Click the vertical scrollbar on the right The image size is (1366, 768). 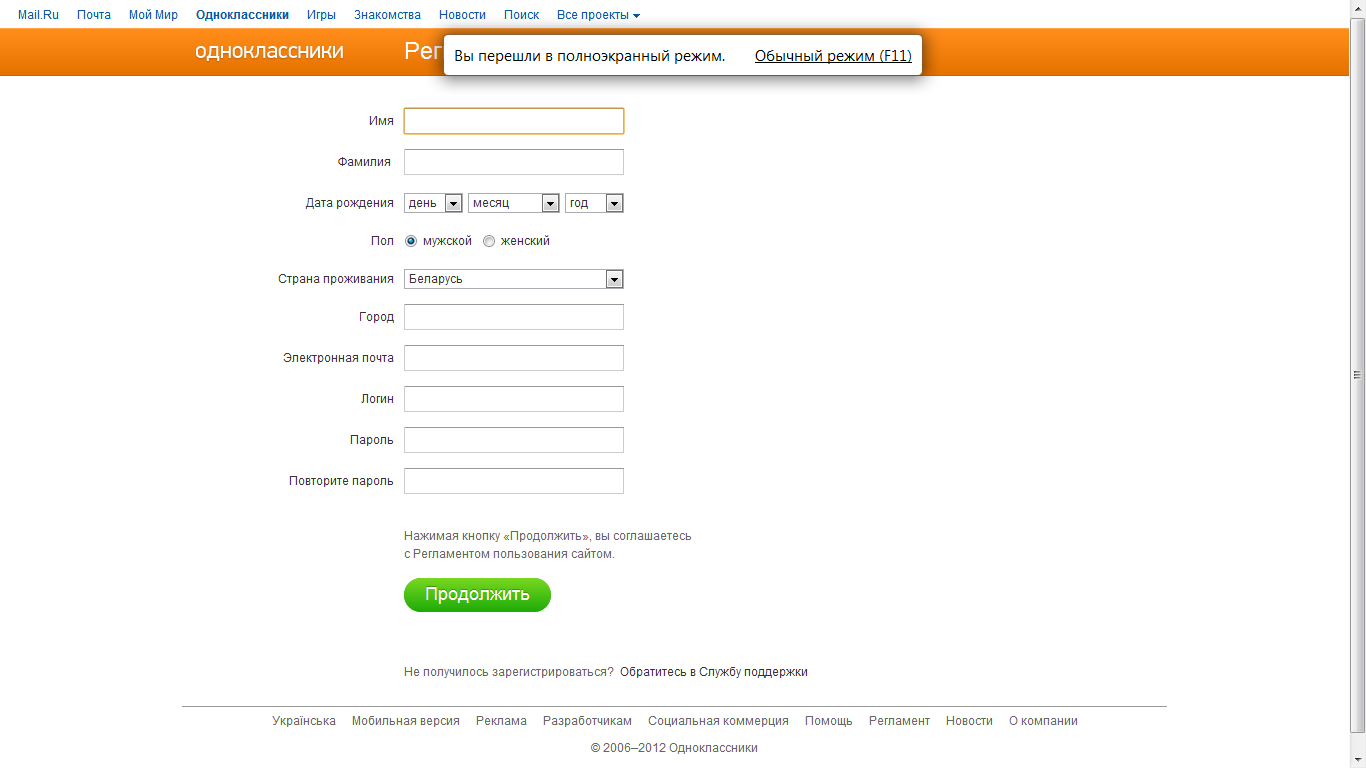1357,374
